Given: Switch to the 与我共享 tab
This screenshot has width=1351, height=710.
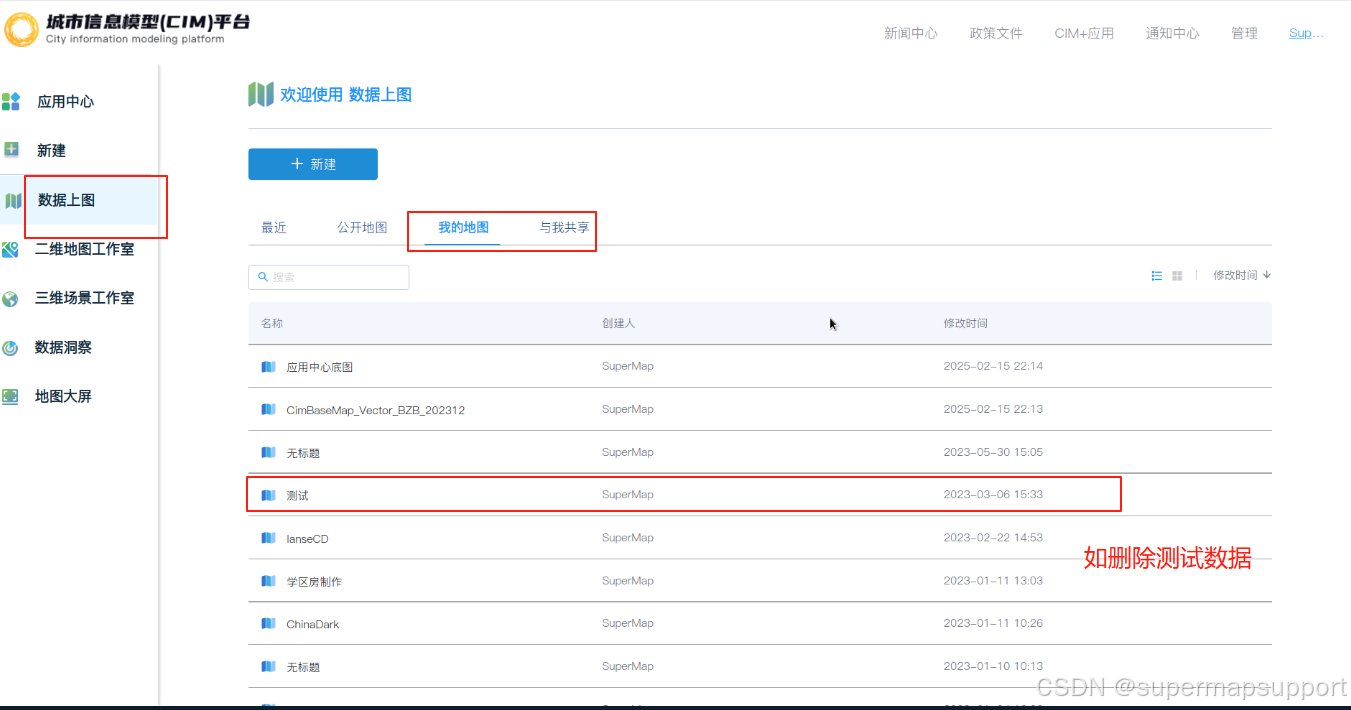Looking at the screenshot, I should (564, 227).
